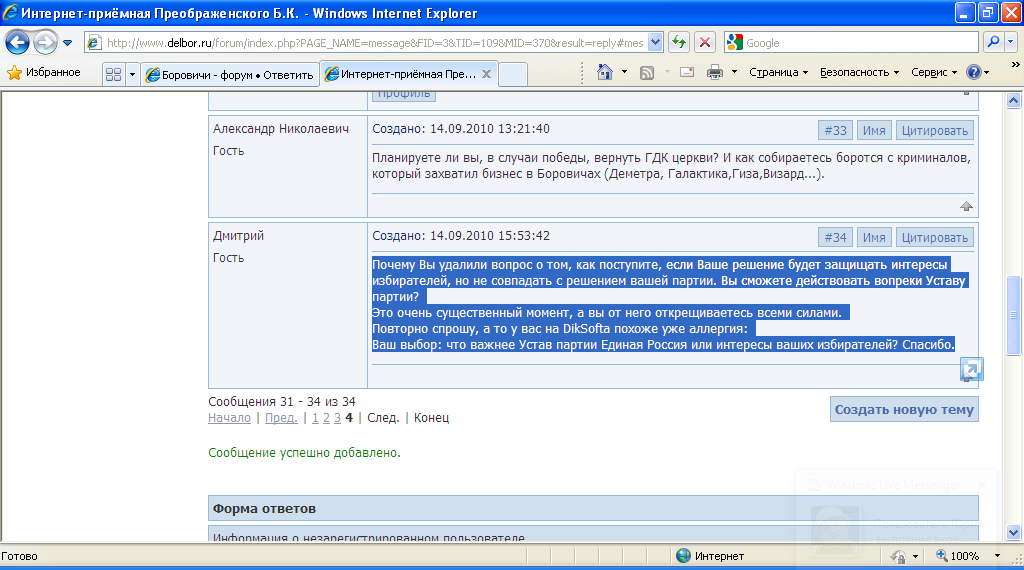Click the RSS feeds icon
Viewport: 1024px width, 570px height.
click(647, 73)
